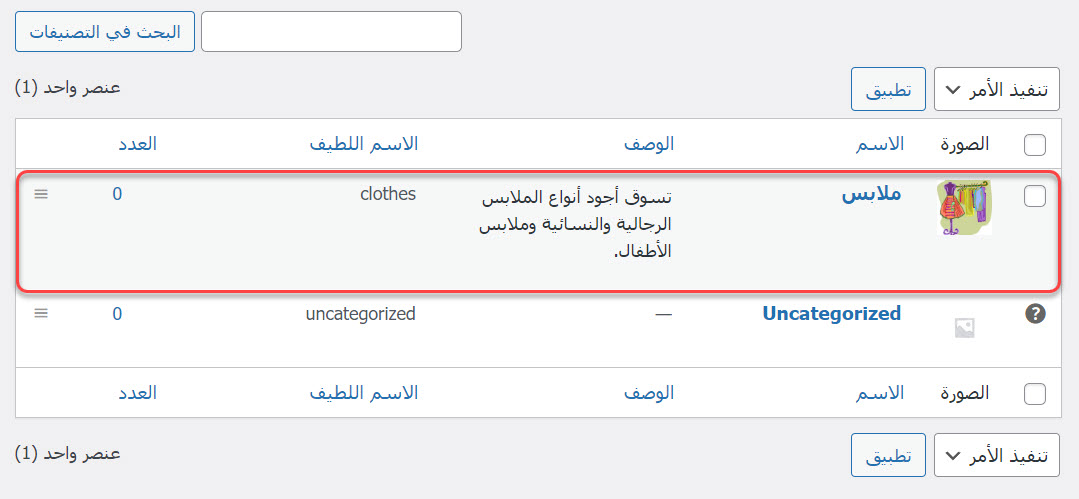This screenshot has height=499, width=1079.
Task: Click the drag handle icon of Uncategorized row
Action: click(41, 313)
